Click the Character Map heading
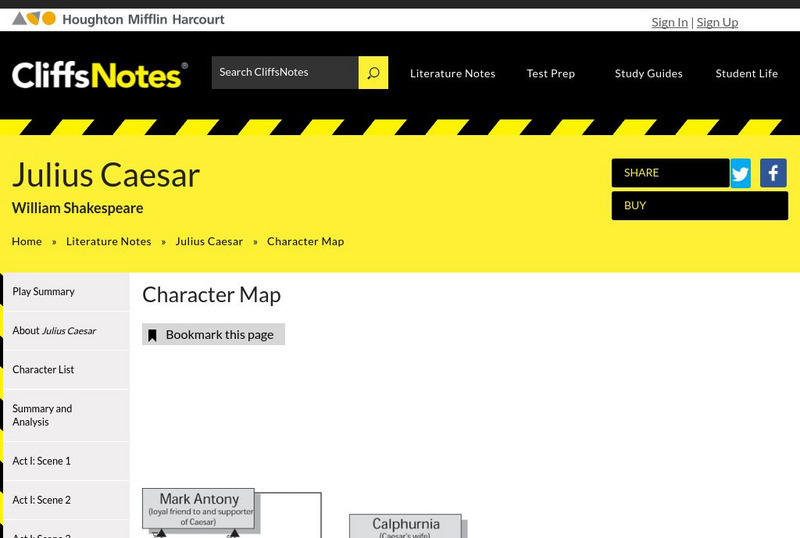Viewport: 800px width, 538px height. point(212,295)
